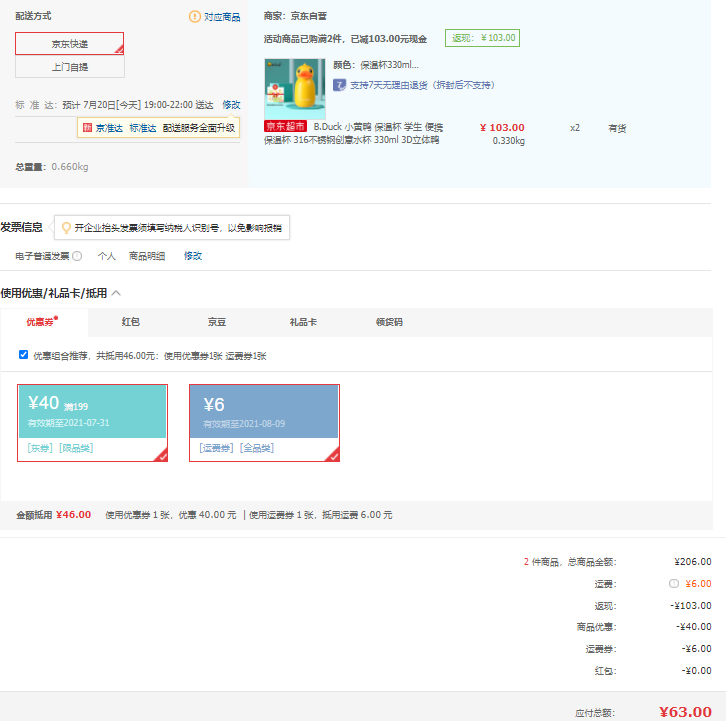Click the 商家：京东自营 label
This screenshot has height=721, width=726.
295,16
